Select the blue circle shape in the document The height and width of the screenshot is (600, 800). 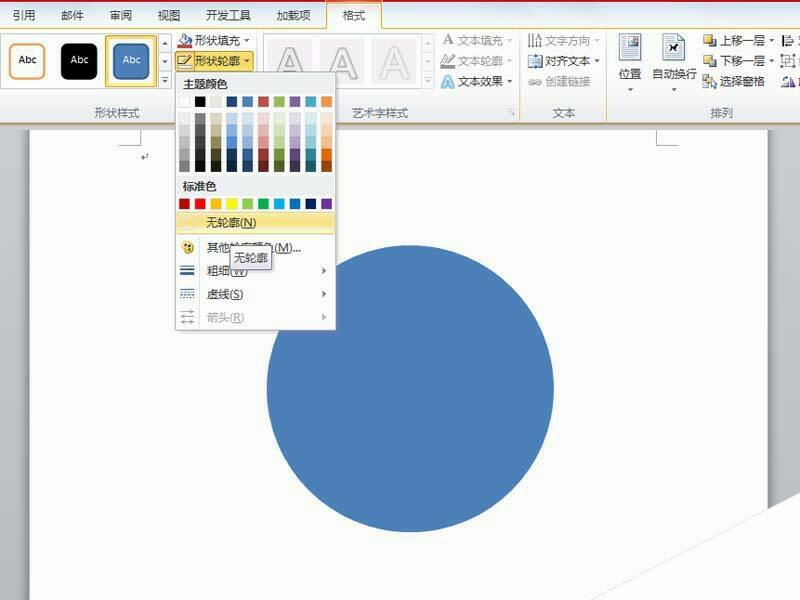point(410,389)
